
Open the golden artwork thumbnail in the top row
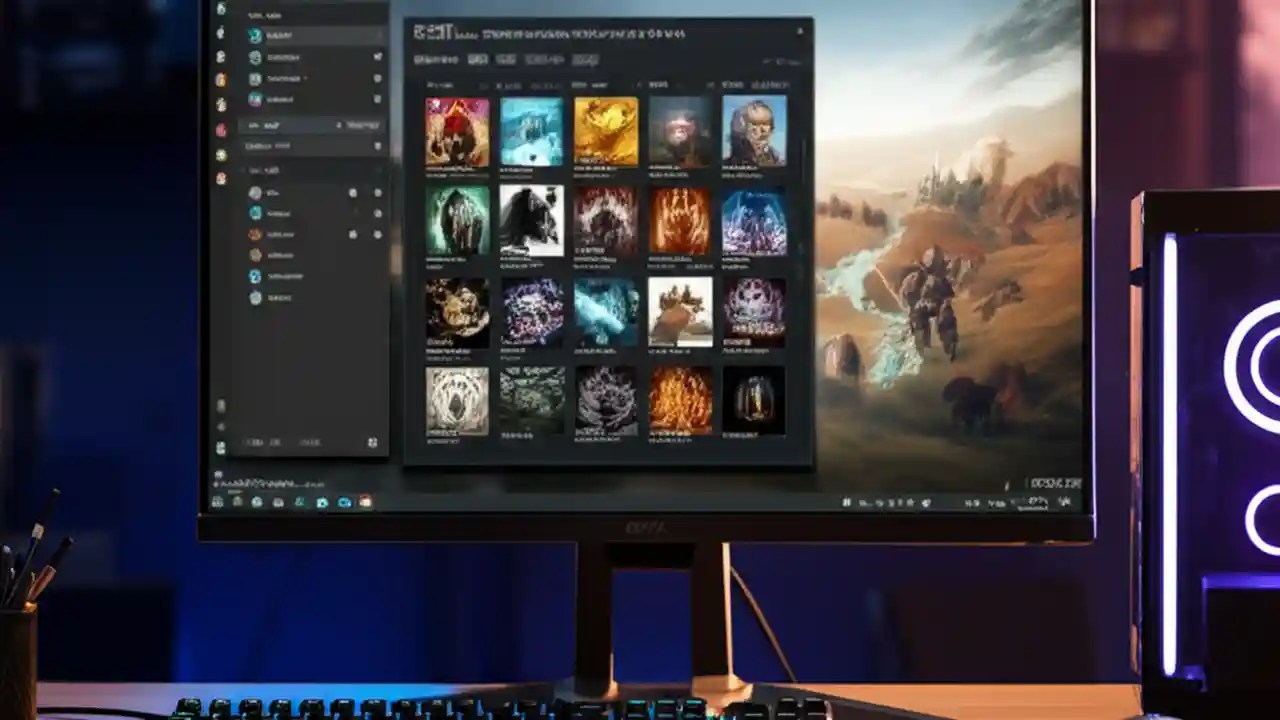pos(605,130)
